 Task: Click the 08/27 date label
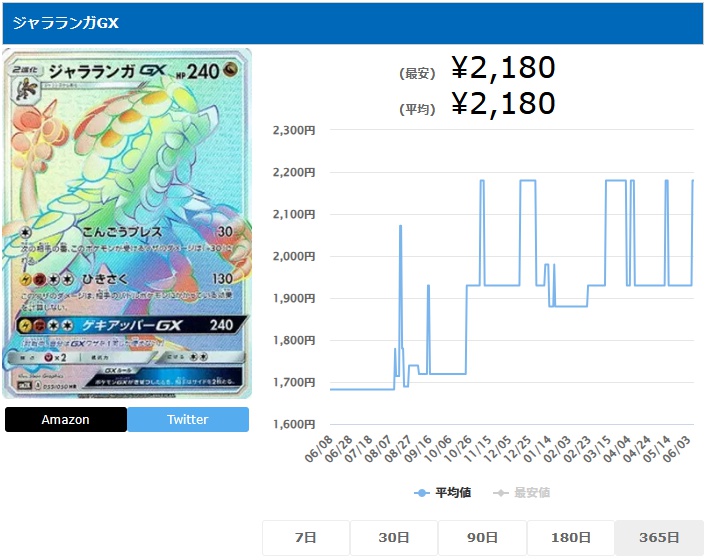(x=398, y=449)
